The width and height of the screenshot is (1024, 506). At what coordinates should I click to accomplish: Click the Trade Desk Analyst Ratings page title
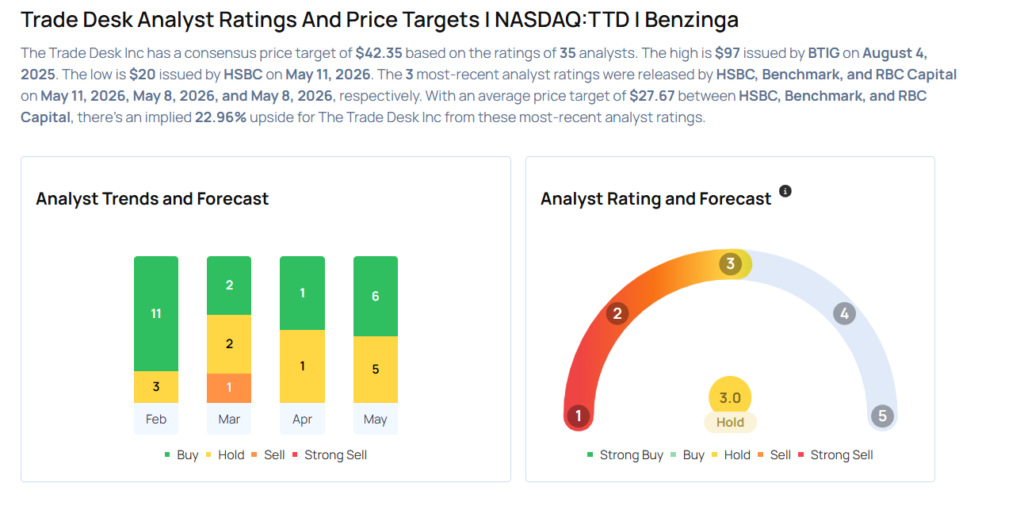[x=379, y=20]
